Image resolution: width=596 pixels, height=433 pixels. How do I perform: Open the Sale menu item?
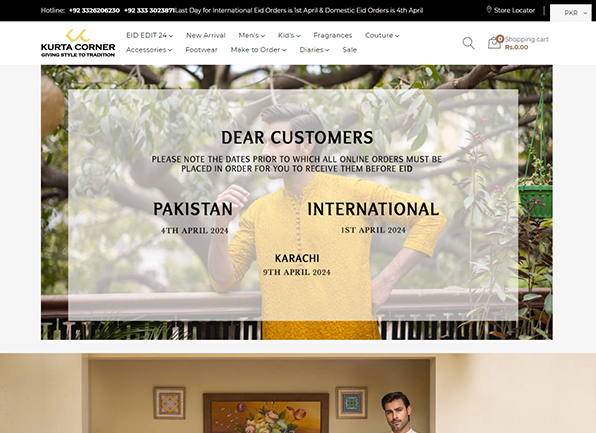pos(349,50)
